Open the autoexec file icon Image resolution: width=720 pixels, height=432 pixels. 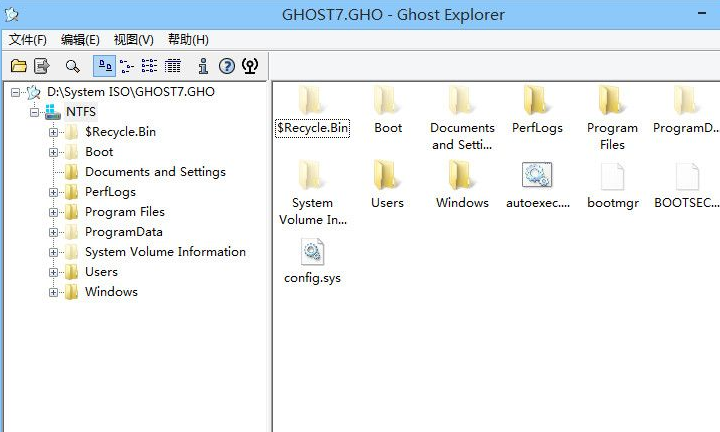click(x=537, y=176)
